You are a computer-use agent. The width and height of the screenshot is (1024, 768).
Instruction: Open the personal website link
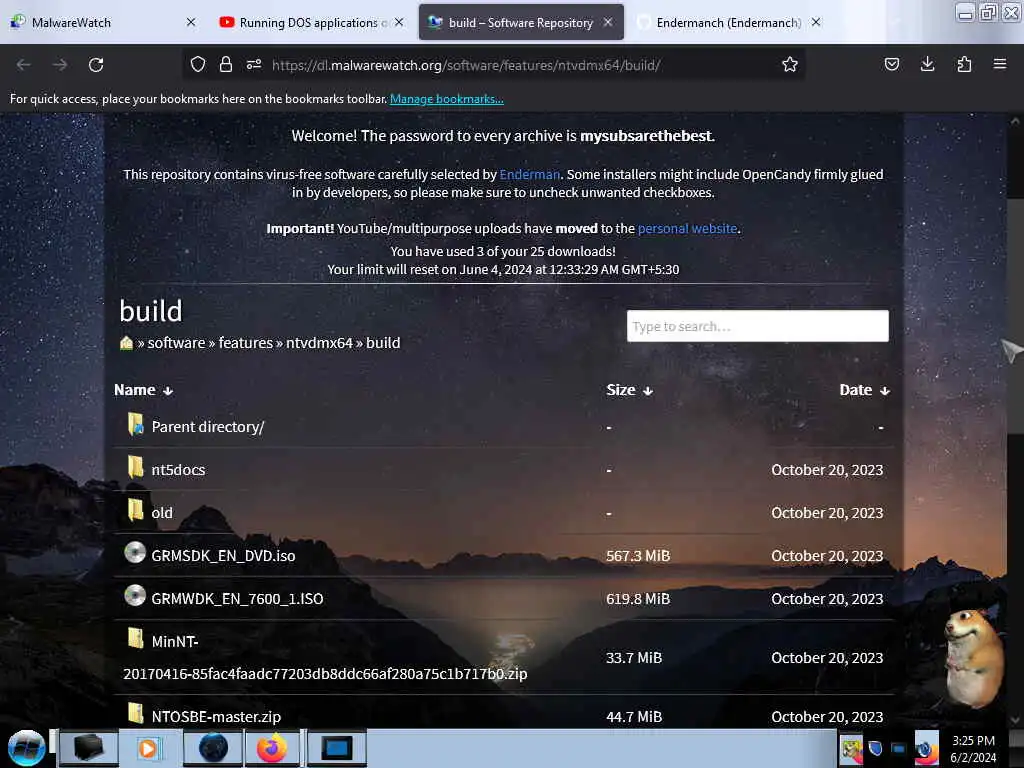[687, 229]
